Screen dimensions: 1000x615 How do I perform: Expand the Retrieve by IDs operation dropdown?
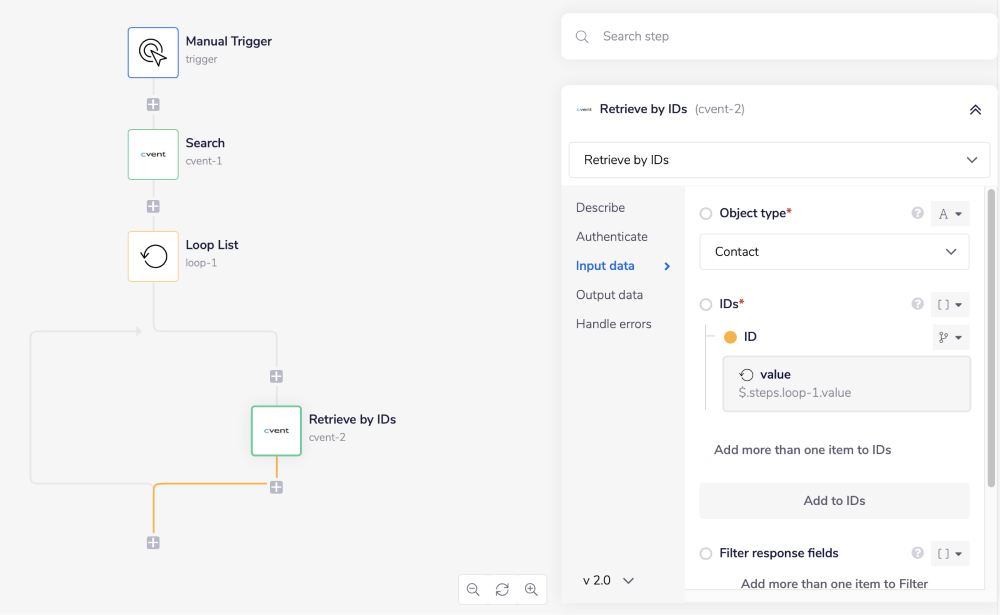tap(779, 160)
